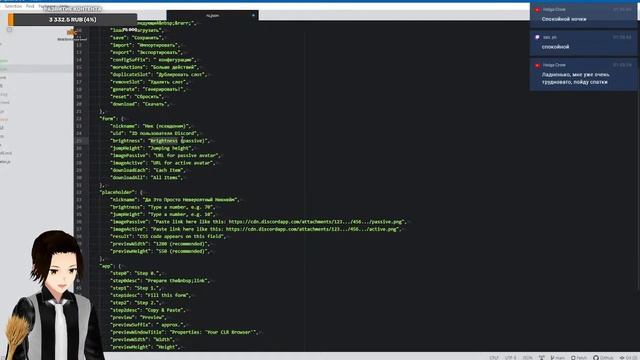Click the "placeholder" object key
The width and height of the screenshot is (640, 360).
point(117,192)
